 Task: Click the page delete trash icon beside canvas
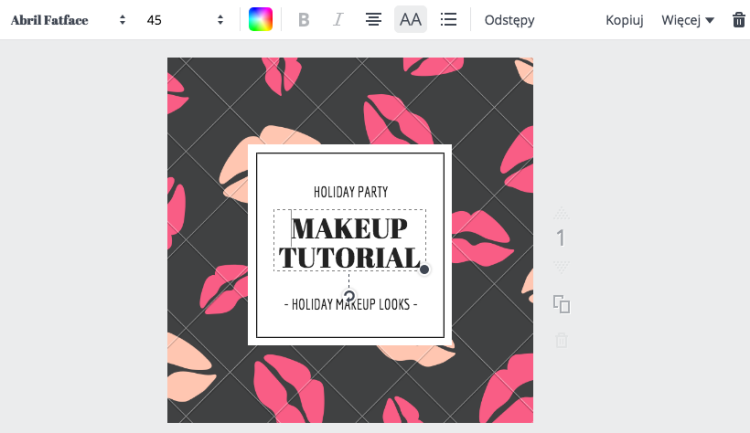click(562, 340)
